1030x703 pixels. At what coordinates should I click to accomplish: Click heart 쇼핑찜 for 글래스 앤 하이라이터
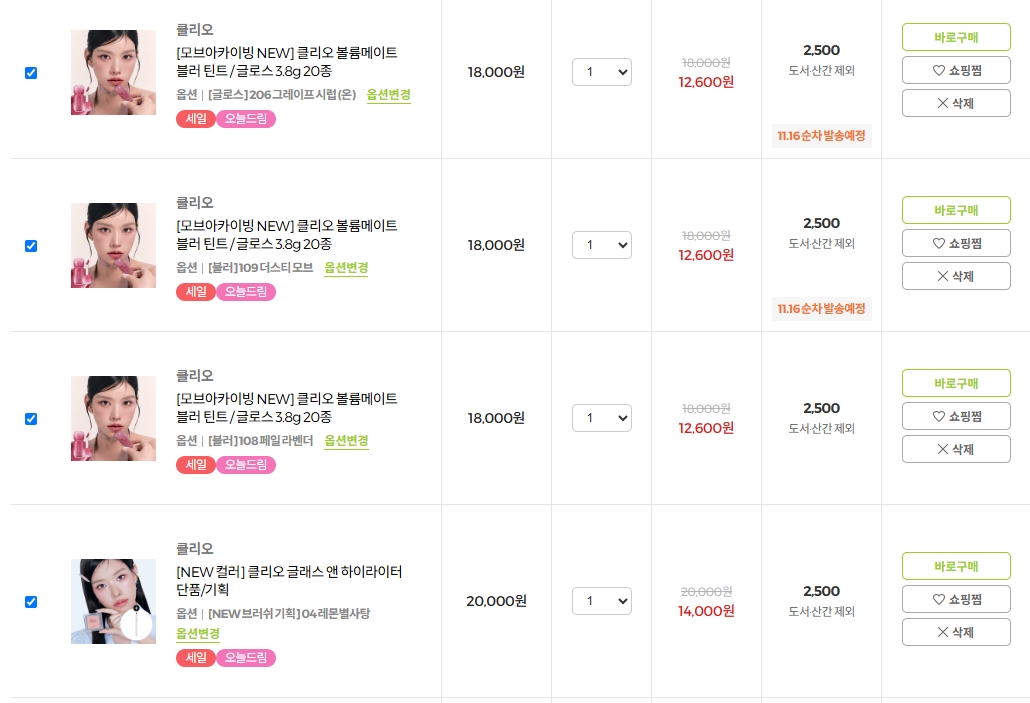point(956,599)
